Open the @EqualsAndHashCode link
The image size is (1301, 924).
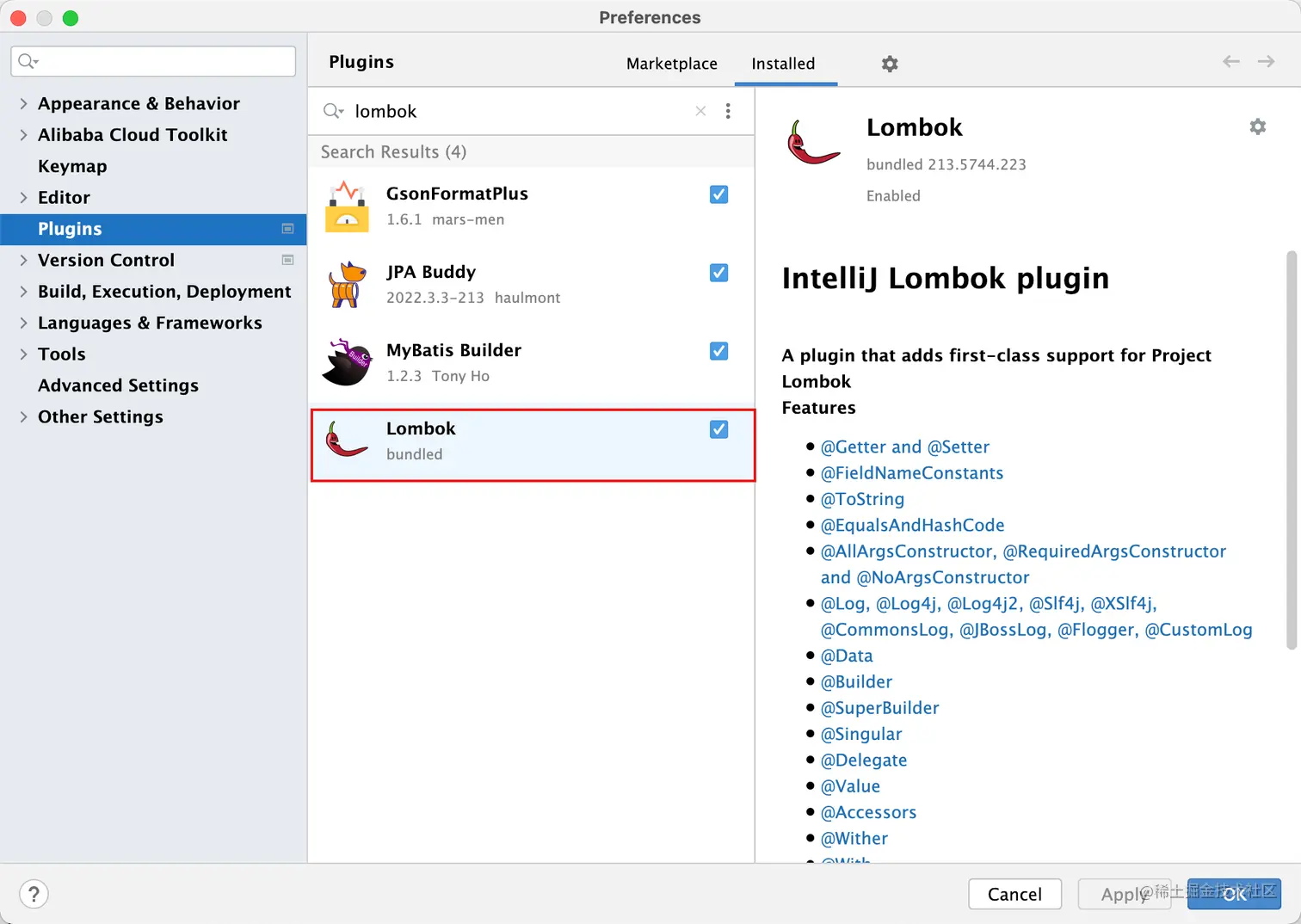pyautogui.click(x=912, y=525)
